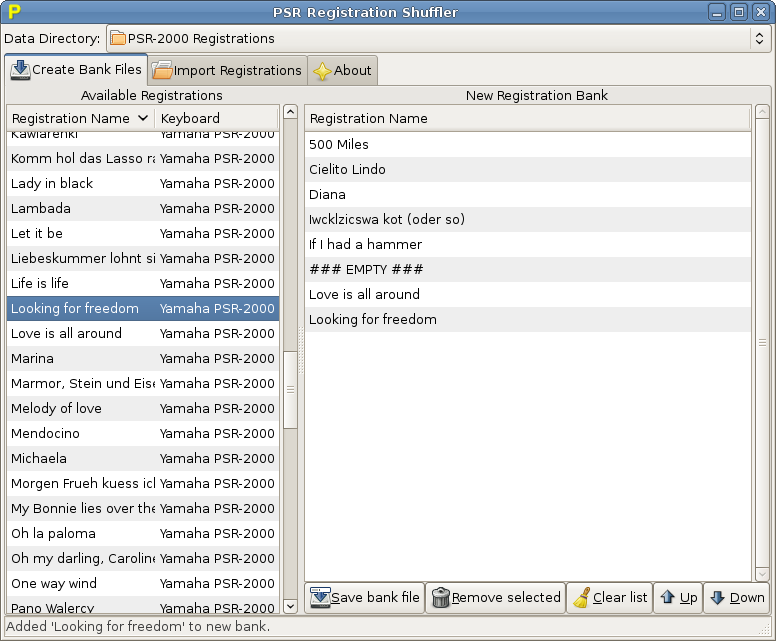Image resolution: width=776 pixels, height=641 pixels.
Task: Select 'Melody of love' in available registrations
Action: point(56,408)
